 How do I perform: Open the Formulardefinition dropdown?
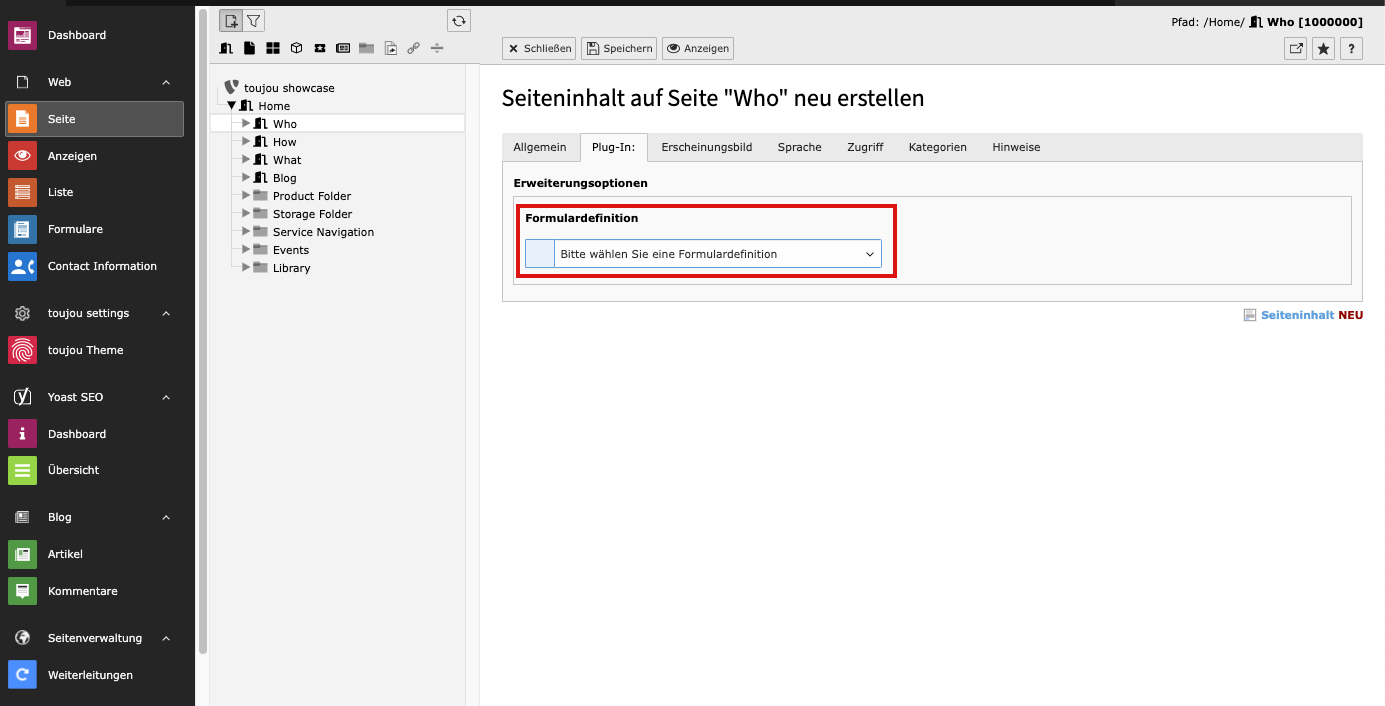[x=704, y=254]
